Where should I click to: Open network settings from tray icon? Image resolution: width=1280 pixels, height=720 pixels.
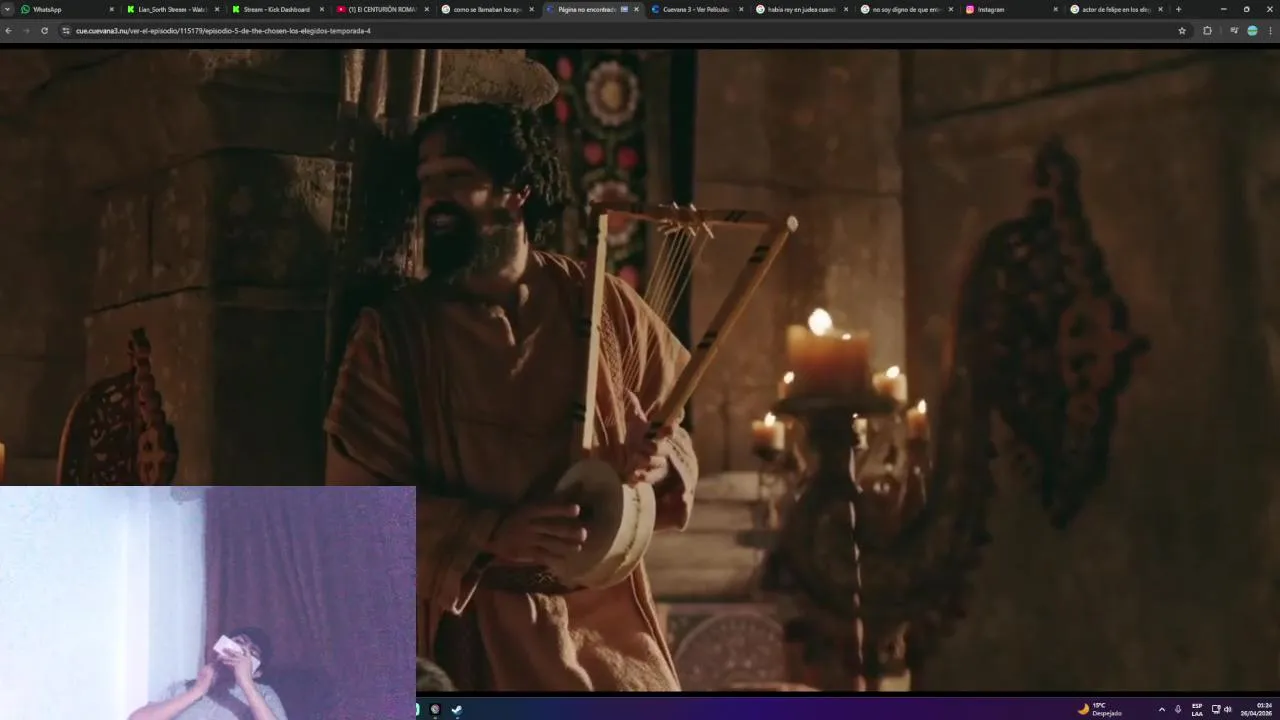click(1216, 709)
